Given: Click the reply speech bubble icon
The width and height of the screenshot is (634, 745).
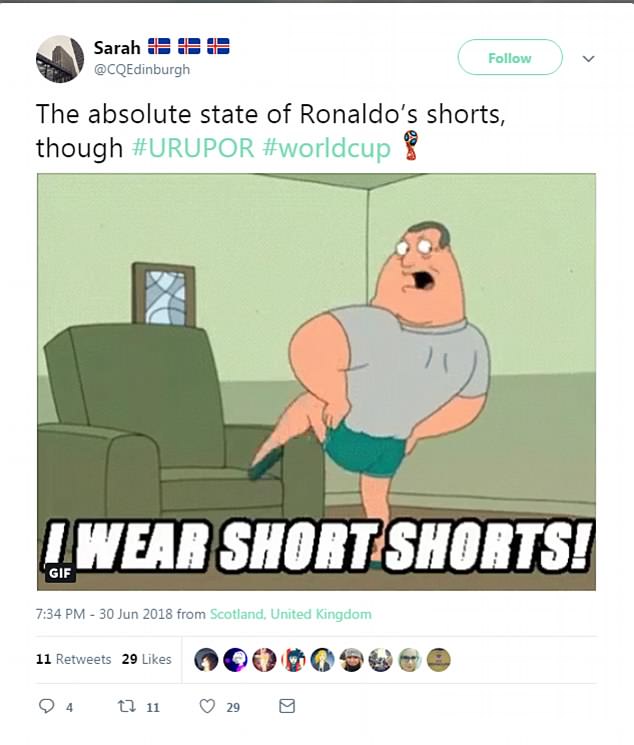Looking at the screenshot, I should pyautogui.click(x=46, y=706).
